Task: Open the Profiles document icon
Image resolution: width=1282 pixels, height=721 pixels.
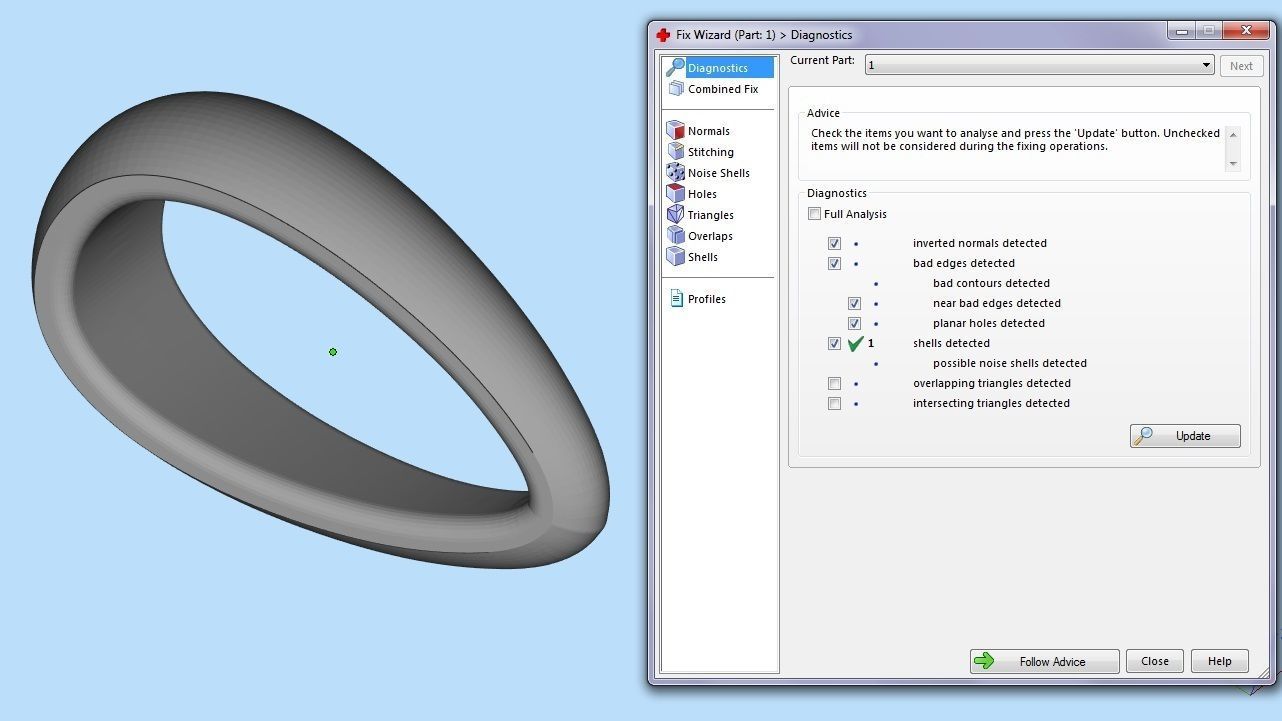Action: coord(676,298)
